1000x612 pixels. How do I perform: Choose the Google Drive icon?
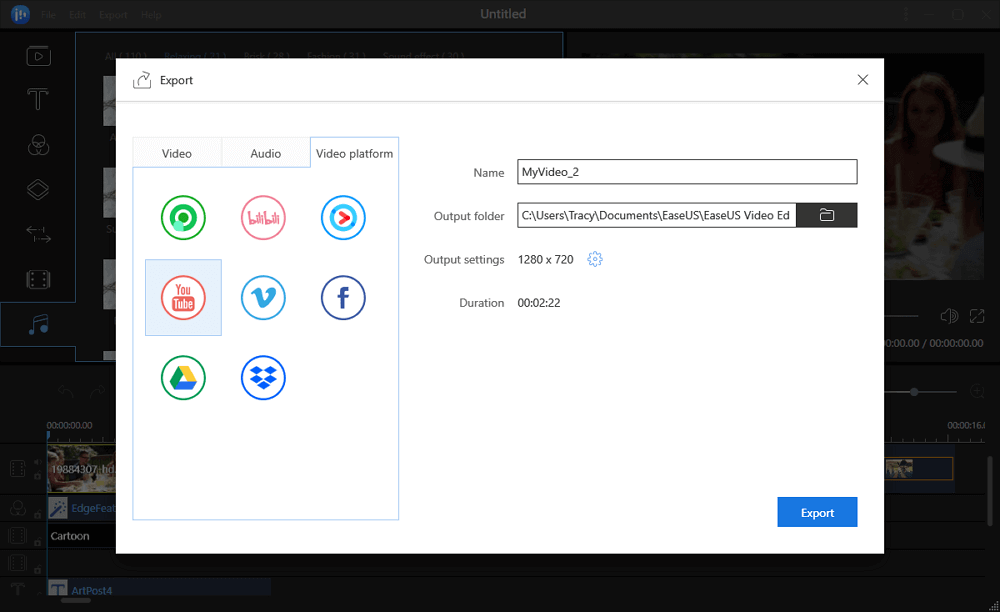tap(183, 378)
